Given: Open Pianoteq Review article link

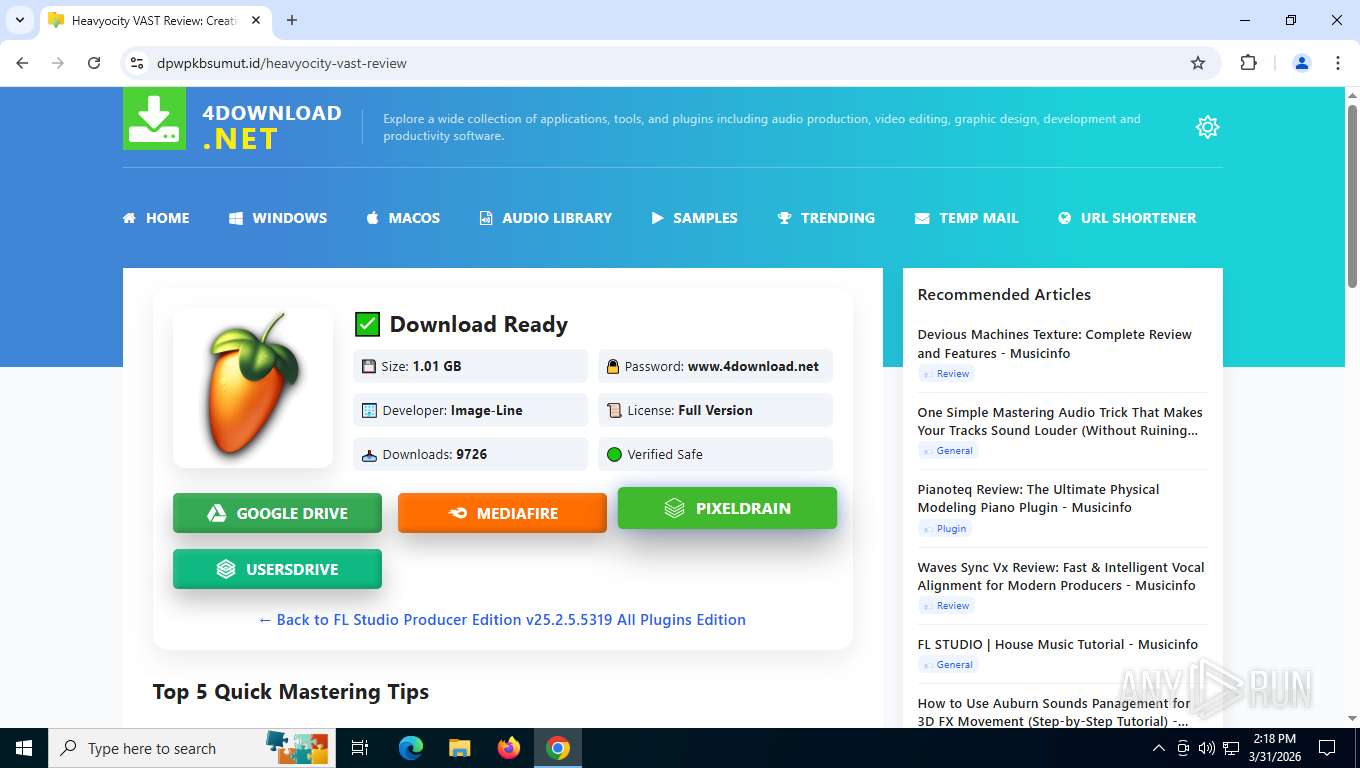Looking at the screenshot, I should (x=1038, y=498).
